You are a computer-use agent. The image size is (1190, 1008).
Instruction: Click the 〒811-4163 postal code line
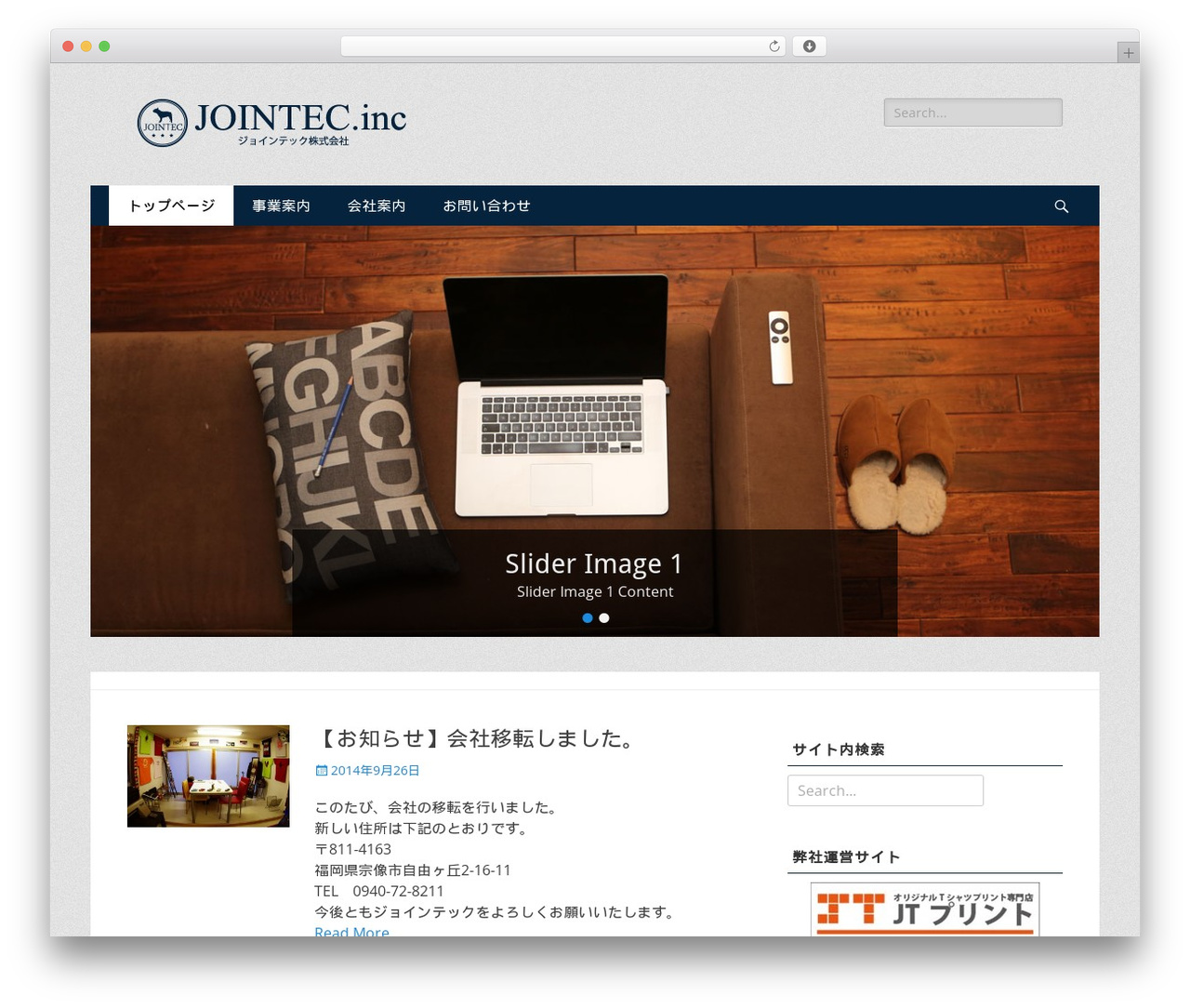352,849
